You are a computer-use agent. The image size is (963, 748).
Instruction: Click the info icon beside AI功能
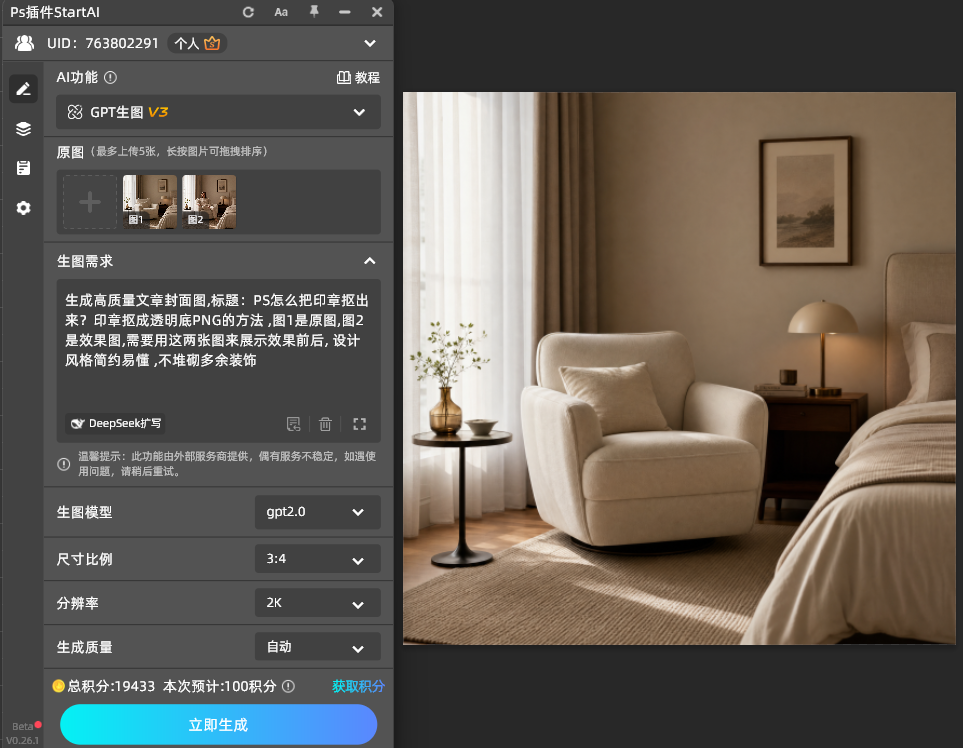(x=111, y=77)
